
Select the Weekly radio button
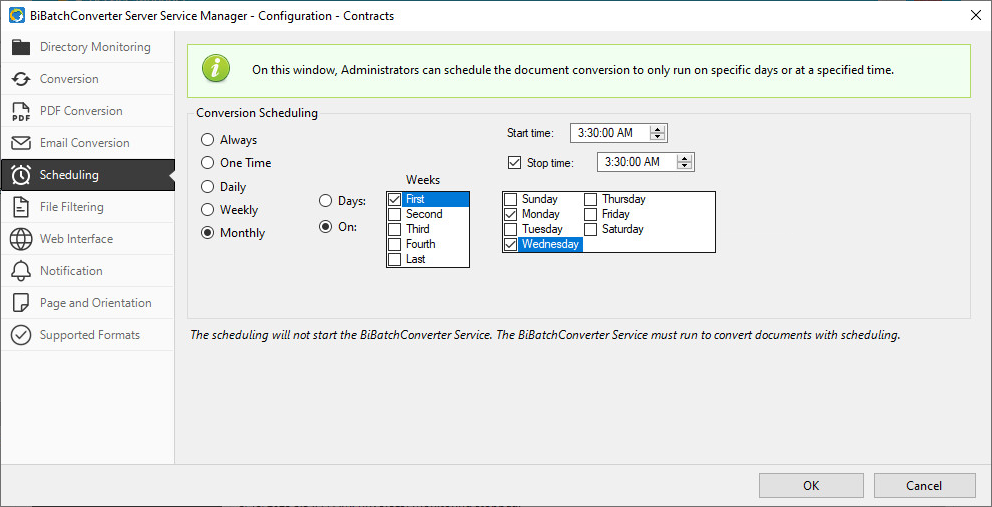click(208, 210)
